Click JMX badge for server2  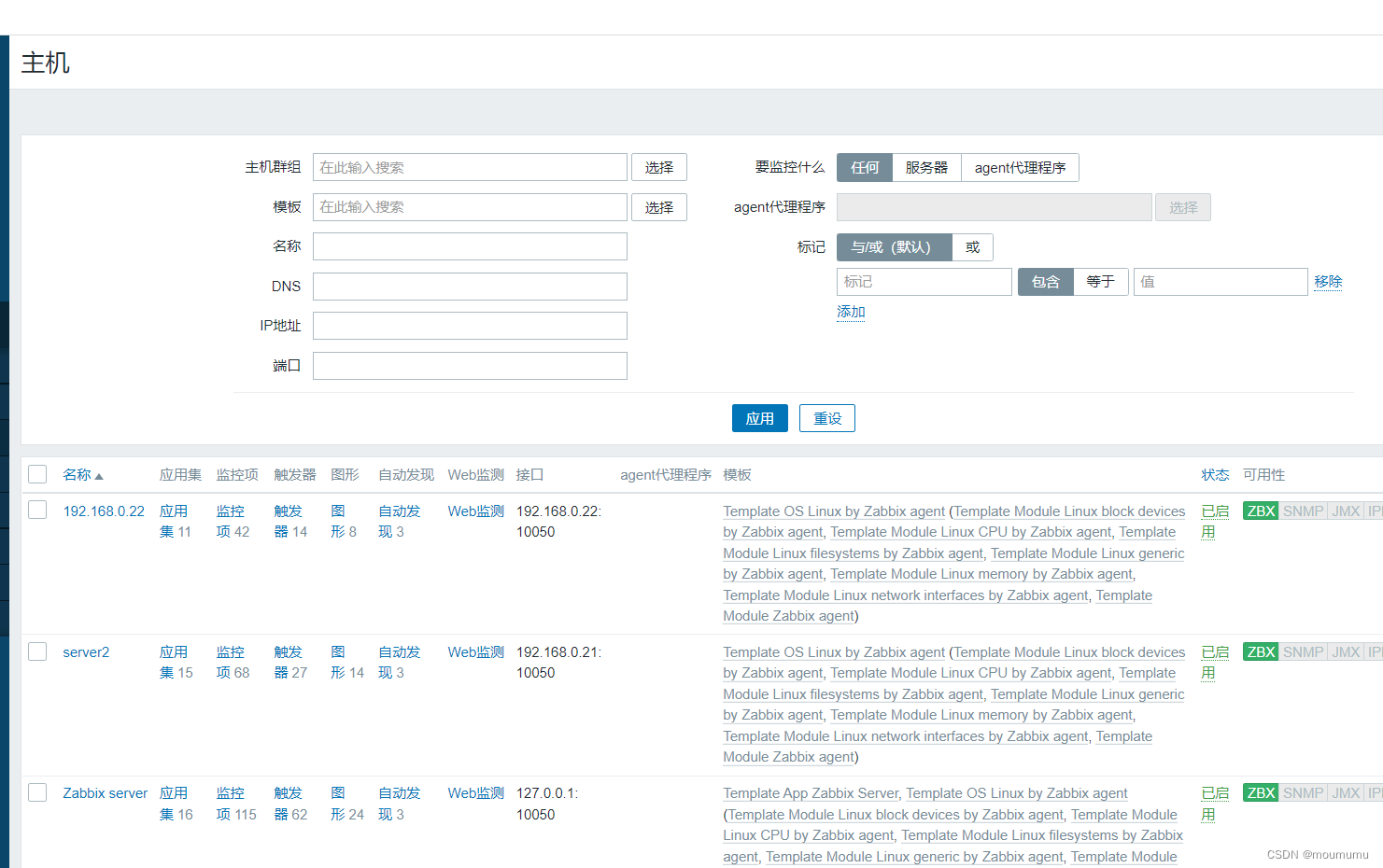tap(1346, 651)
